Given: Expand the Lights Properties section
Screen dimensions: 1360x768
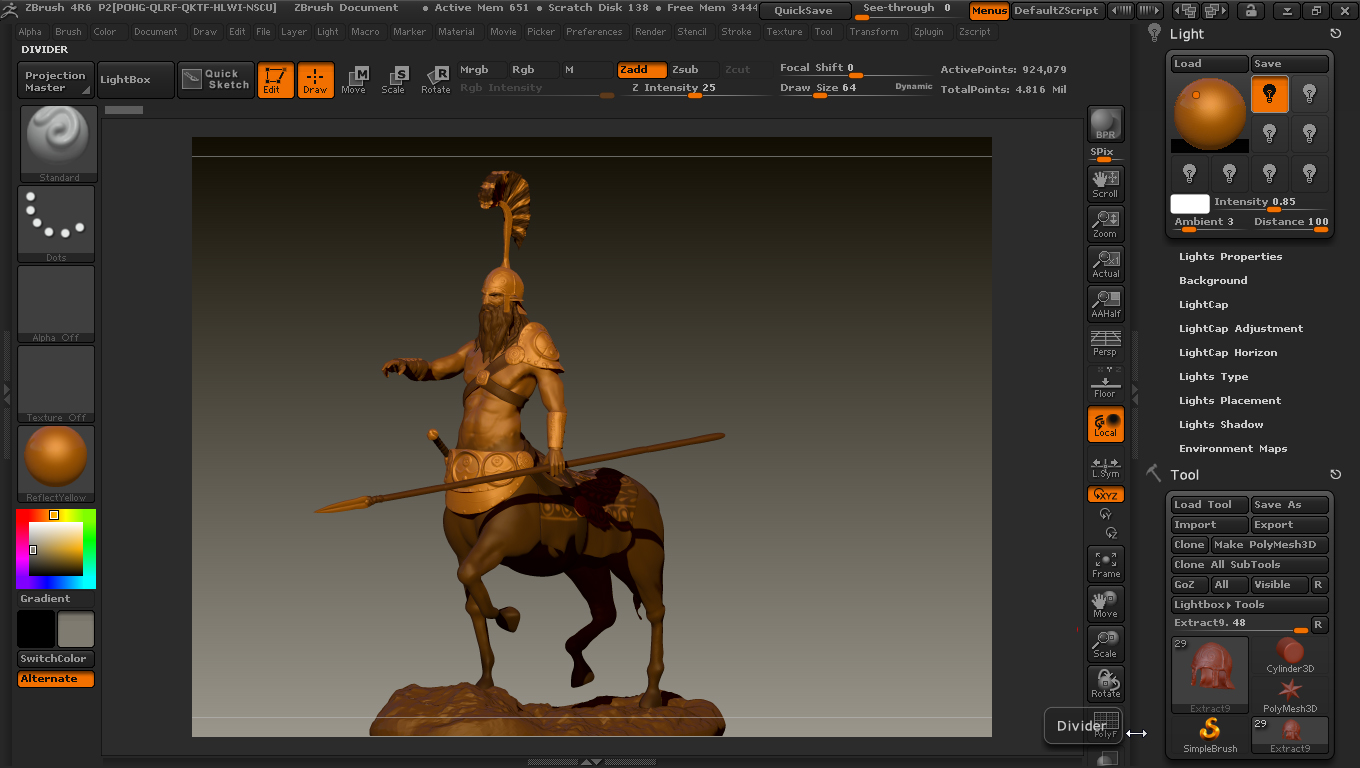Looking at the screenshot, I should pyautogui.click(x=1230, y=257).
